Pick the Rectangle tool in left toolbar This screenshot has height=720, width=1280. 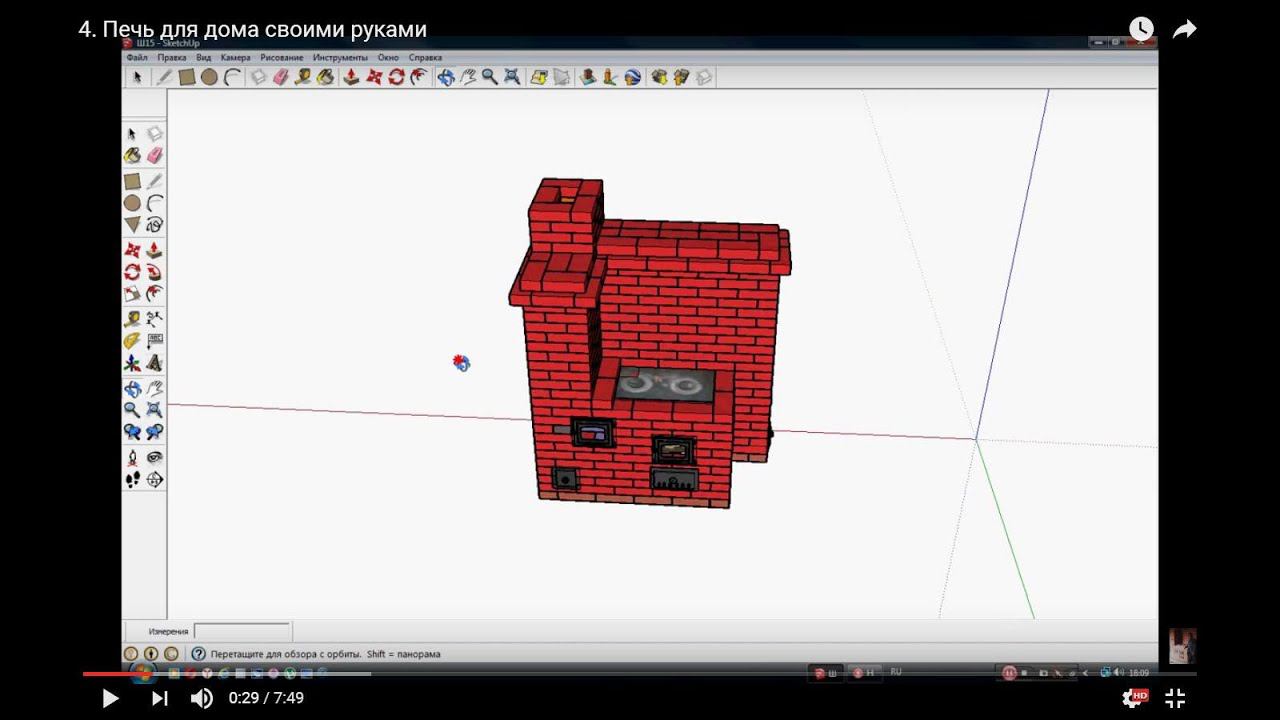132,181
